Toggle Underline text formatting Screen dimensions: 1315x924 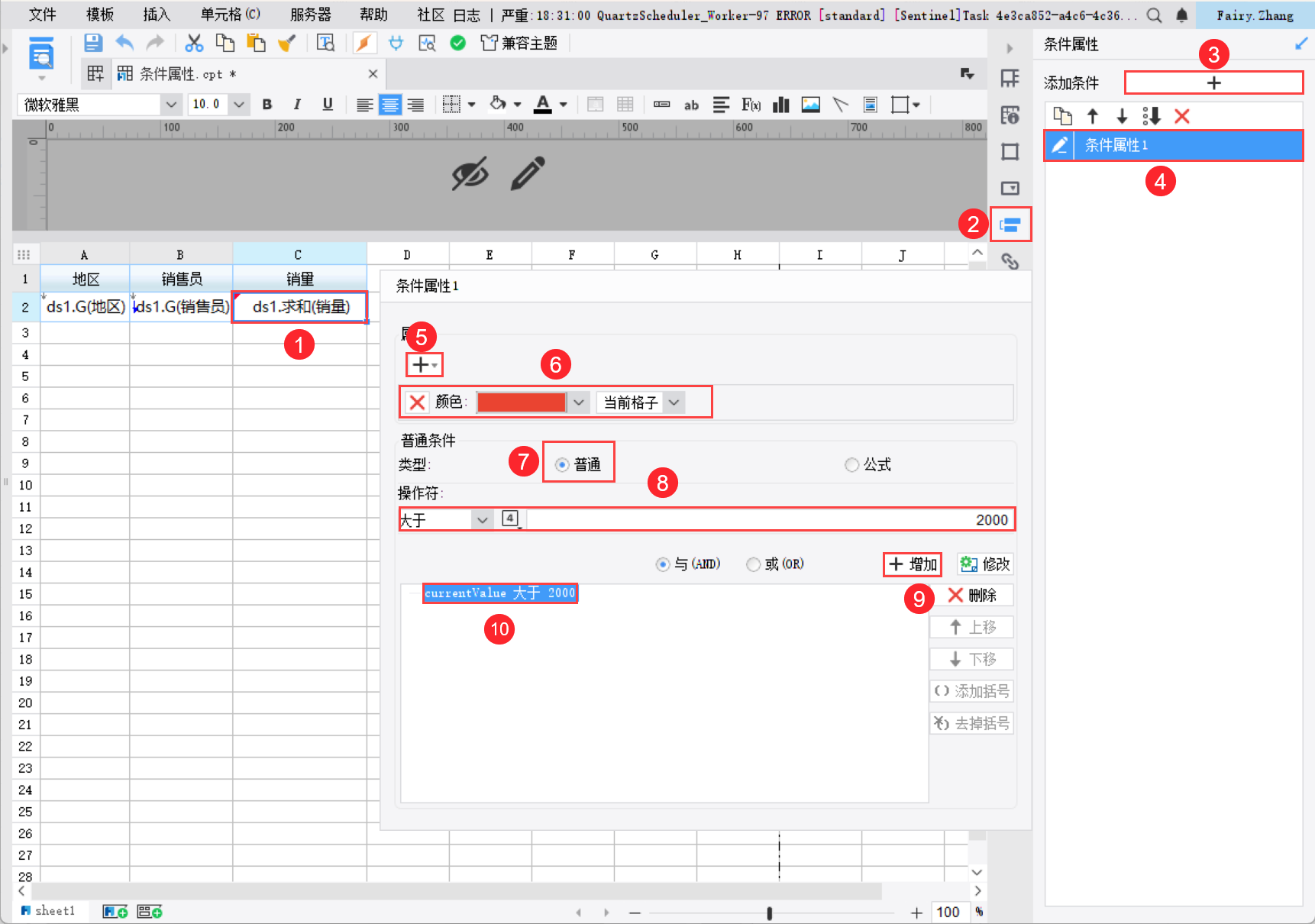pos(328,105)
